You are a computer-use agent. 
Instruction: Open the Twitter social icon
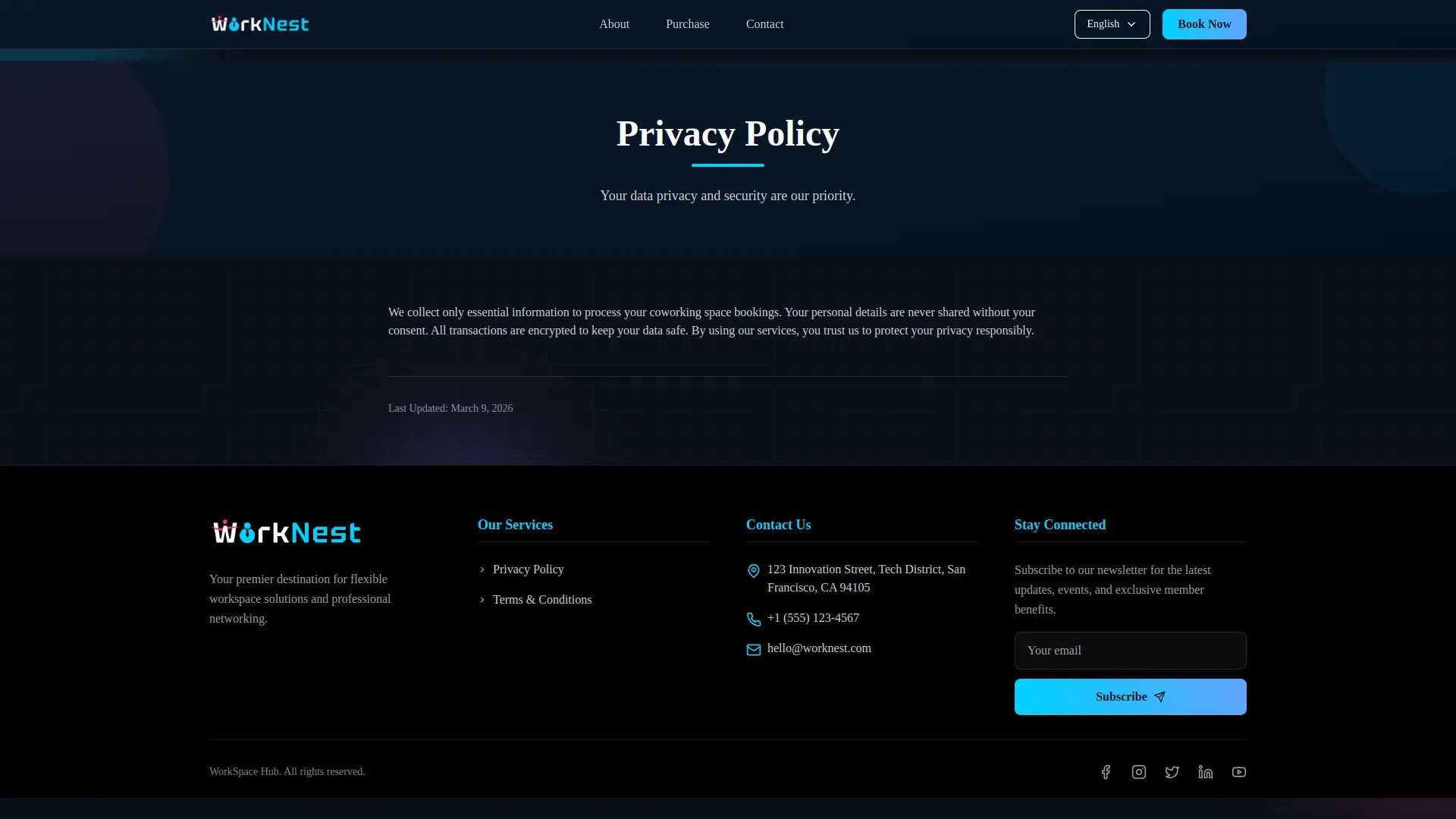pyautogui.click(x=1172, y=772)
